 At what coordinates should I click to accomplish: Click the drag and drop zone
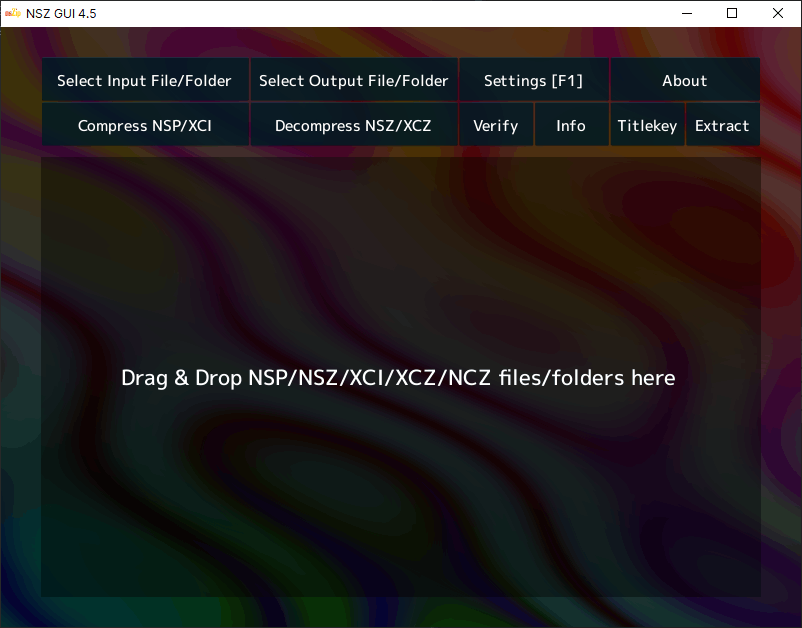point(400,378)
